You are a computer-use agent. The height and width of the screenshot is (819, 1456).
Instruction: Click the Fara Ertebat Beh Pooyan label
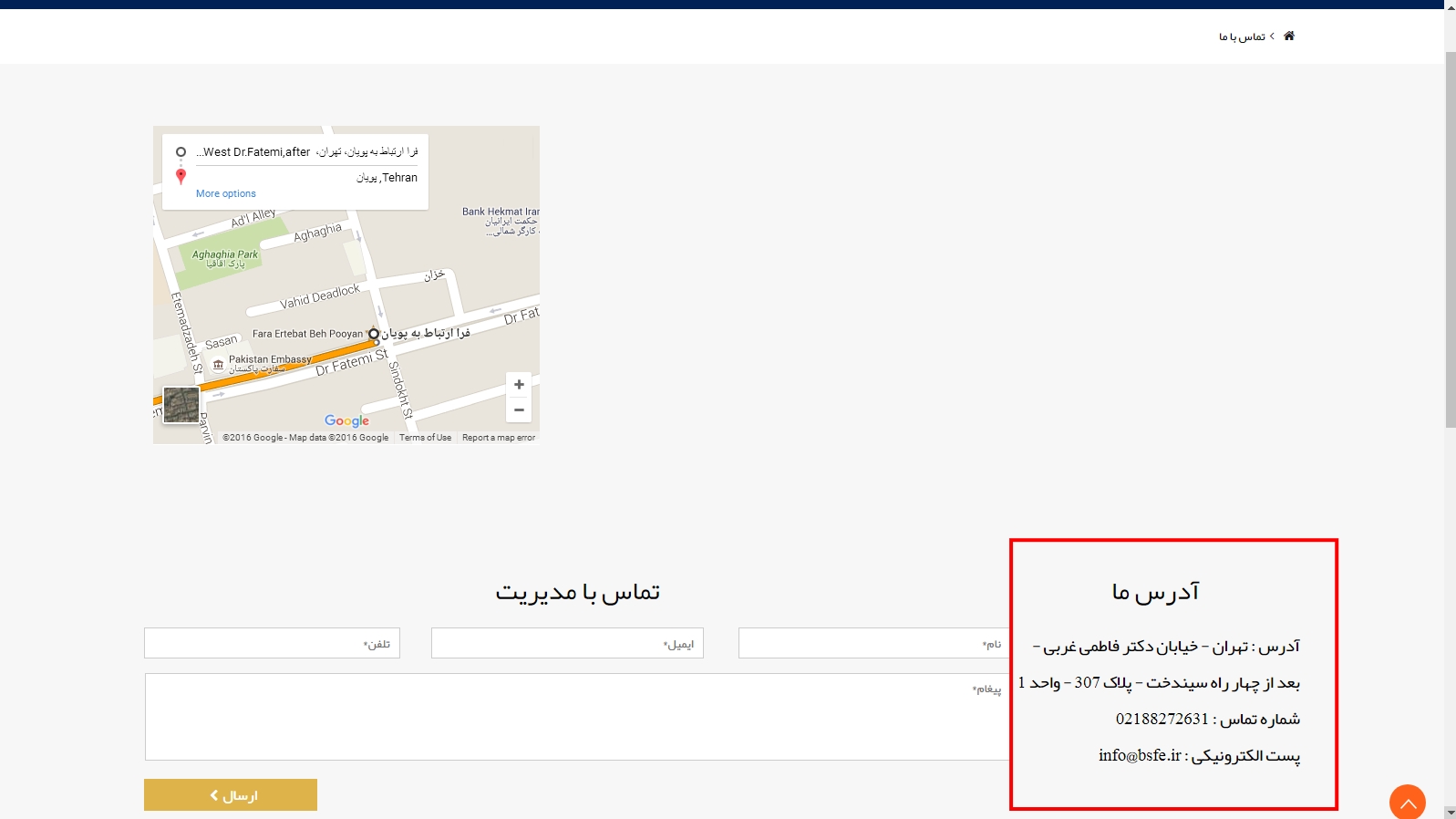[x=308, y=334]
